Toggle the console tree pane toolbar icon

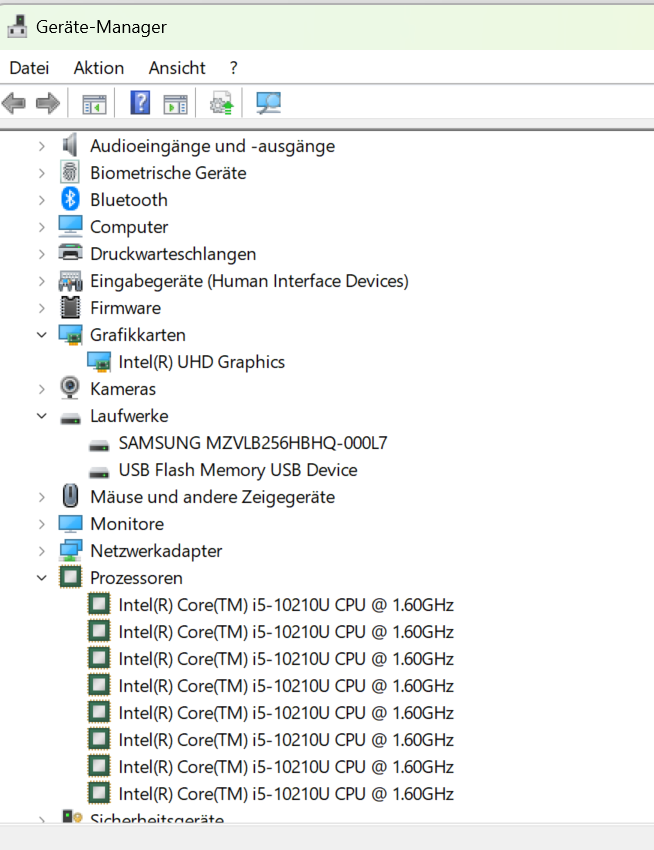(94, 104)
